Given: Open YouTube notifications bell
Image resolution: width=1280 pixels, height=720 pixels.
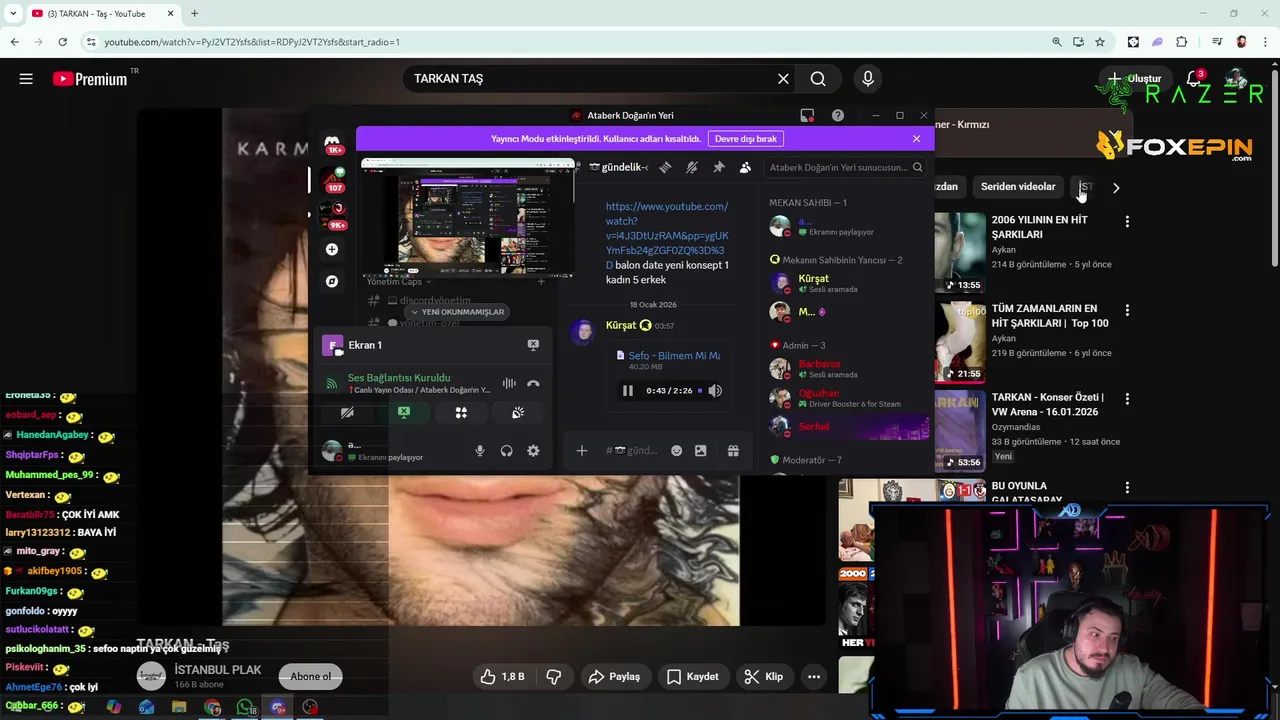Looking at the screenshot, I should 1194,79.
